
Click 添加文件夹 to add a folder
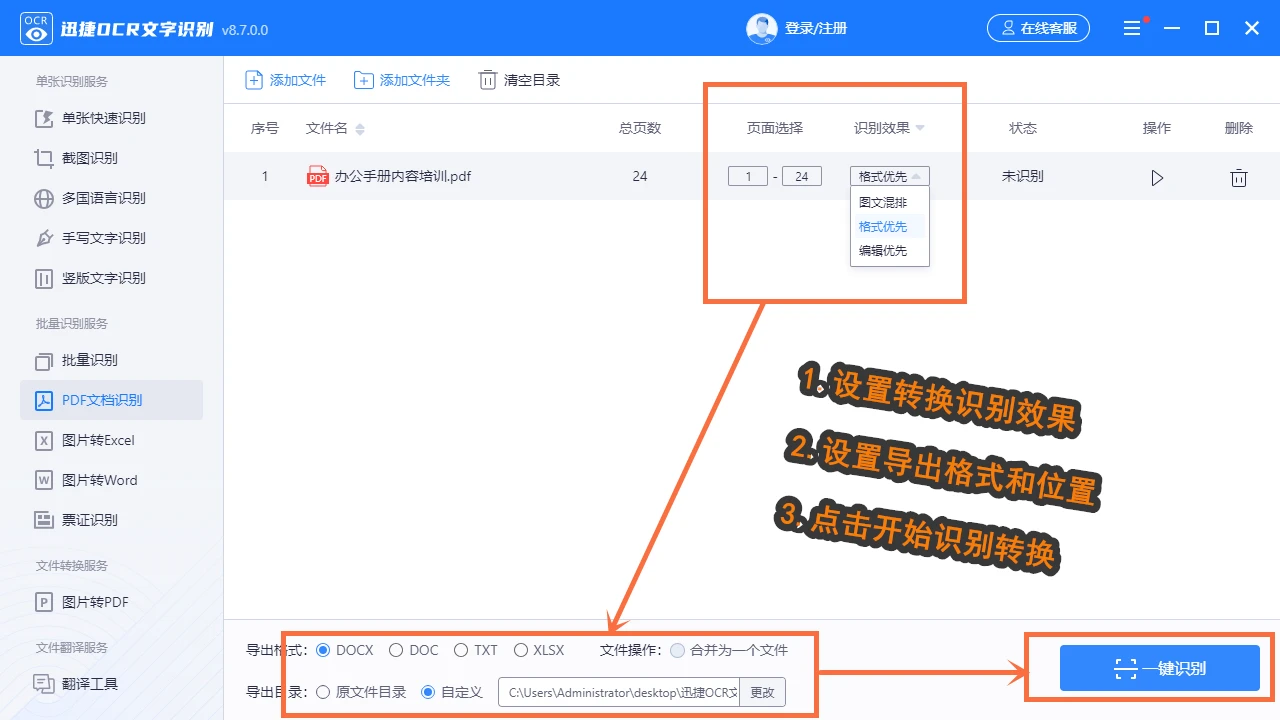pyautogui.click(x=403, y=80)
